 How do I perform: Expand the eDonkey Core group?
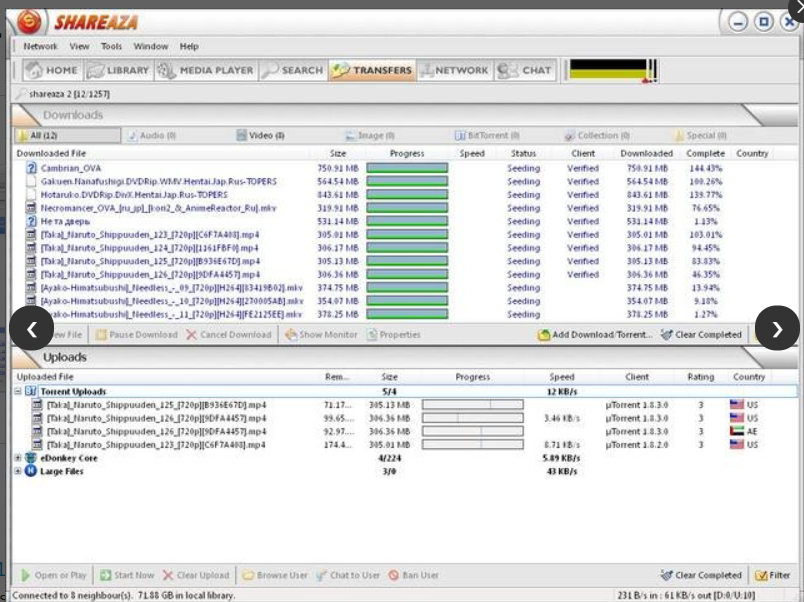18,458
